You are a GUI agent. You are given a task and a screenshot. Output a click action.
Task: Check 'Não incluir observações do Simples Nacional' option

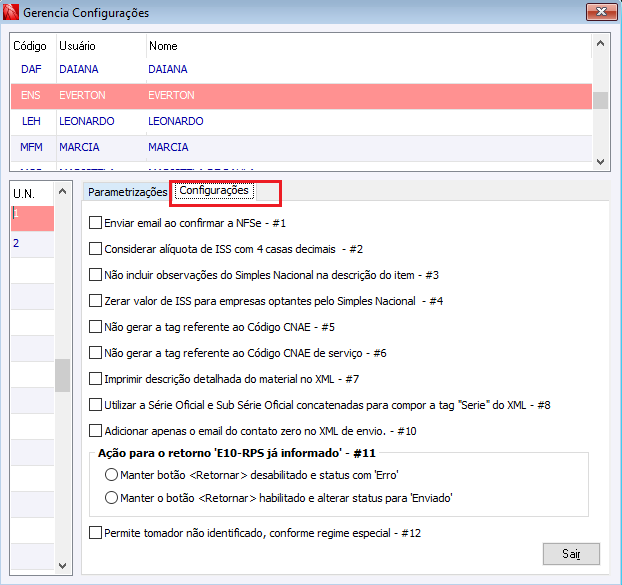point(95,275)
